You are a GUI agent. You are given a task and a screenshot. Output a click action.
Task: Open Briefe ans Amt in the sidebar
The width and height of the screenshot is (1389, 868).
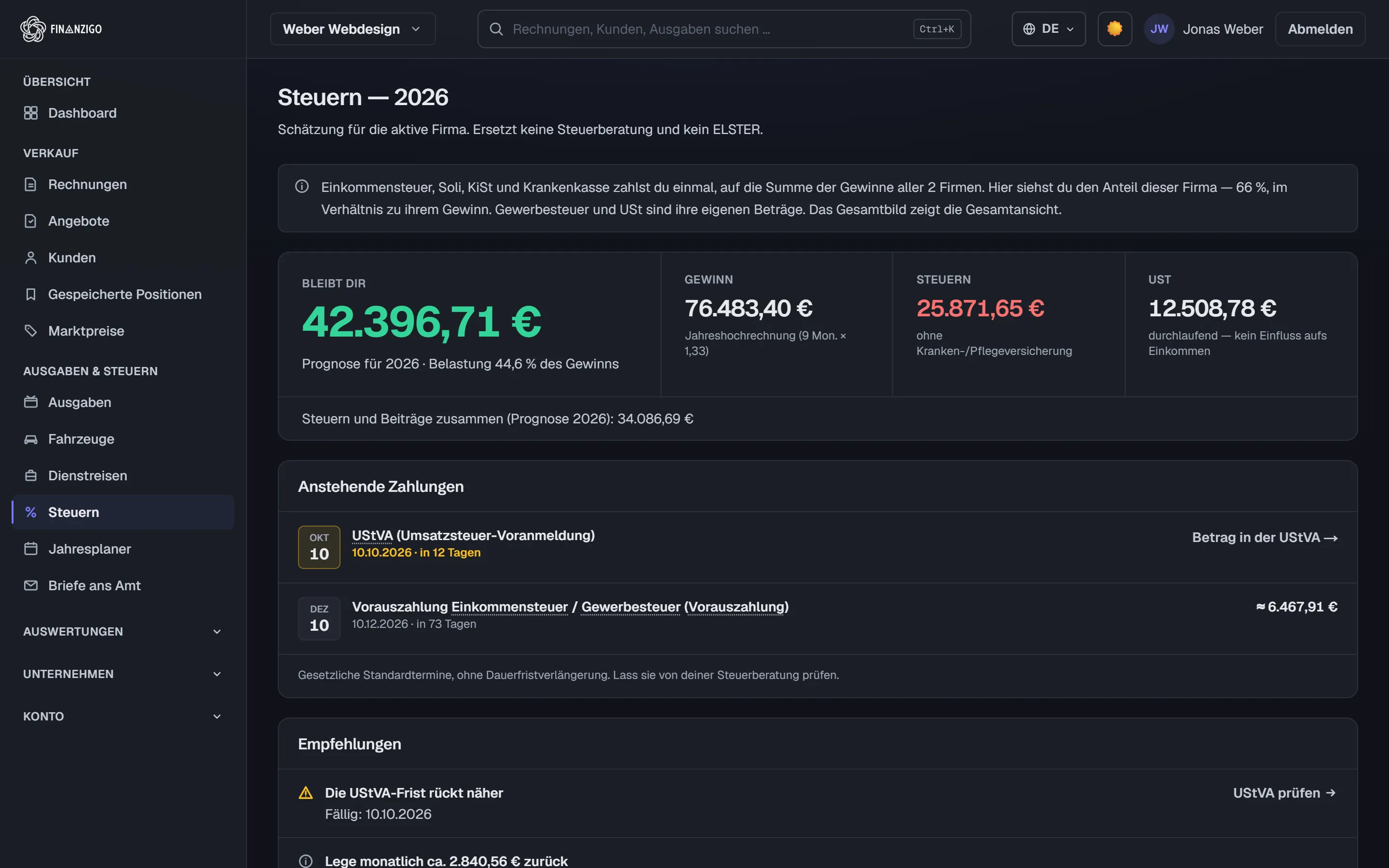[122, 585]
